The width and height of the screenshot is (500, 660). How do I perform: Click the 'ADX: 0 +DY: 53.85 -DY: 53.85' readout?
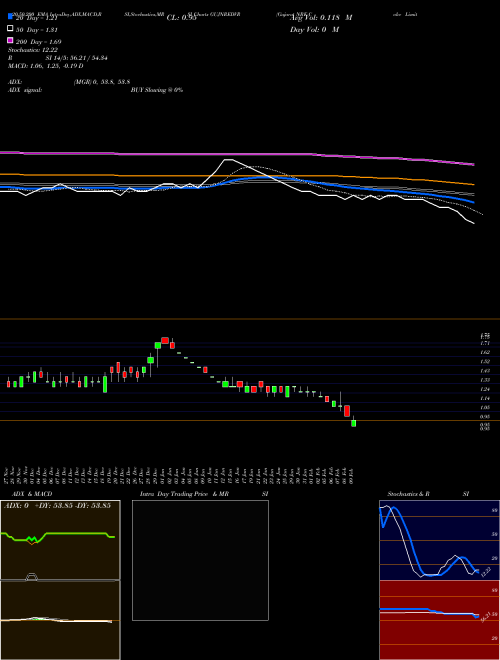click(x=57, y=506)
